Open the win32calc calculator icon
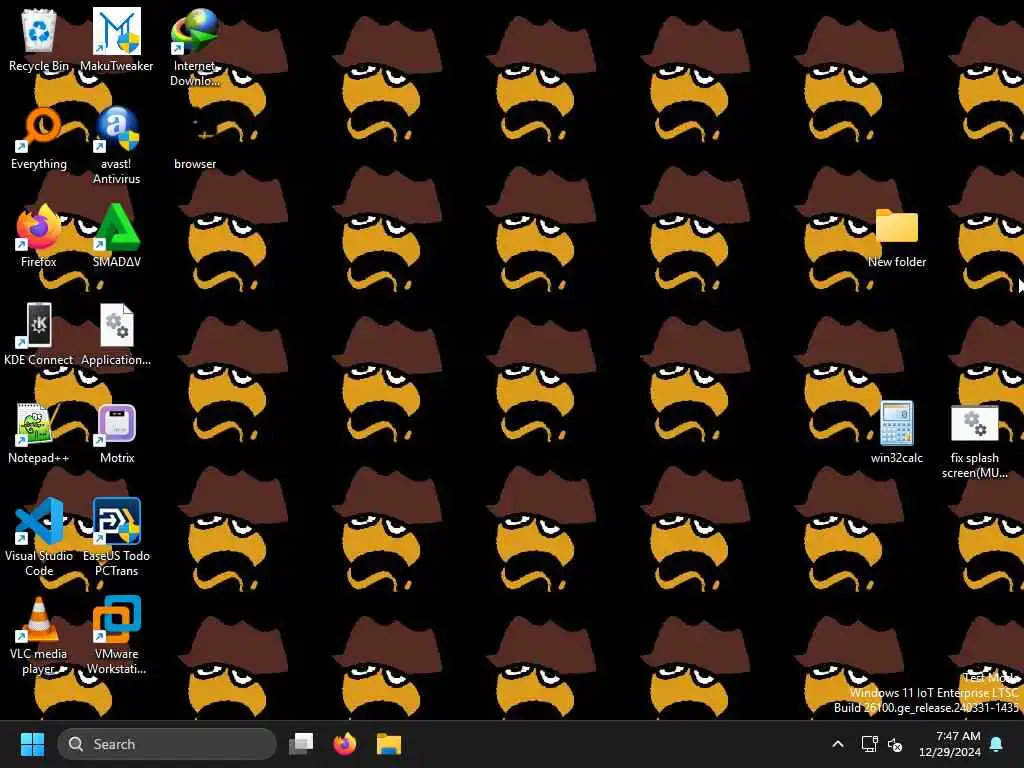1024x768 pixels. (897, 432)
